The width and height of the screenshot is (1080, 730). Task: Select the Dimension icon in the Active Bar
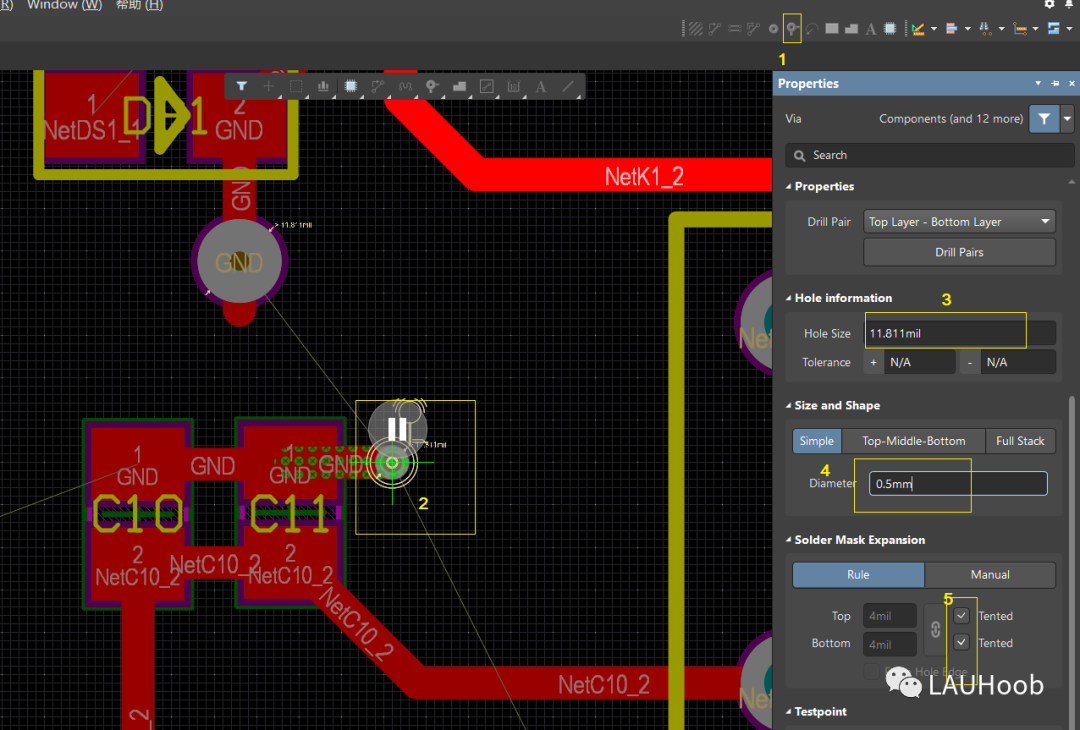513,86
